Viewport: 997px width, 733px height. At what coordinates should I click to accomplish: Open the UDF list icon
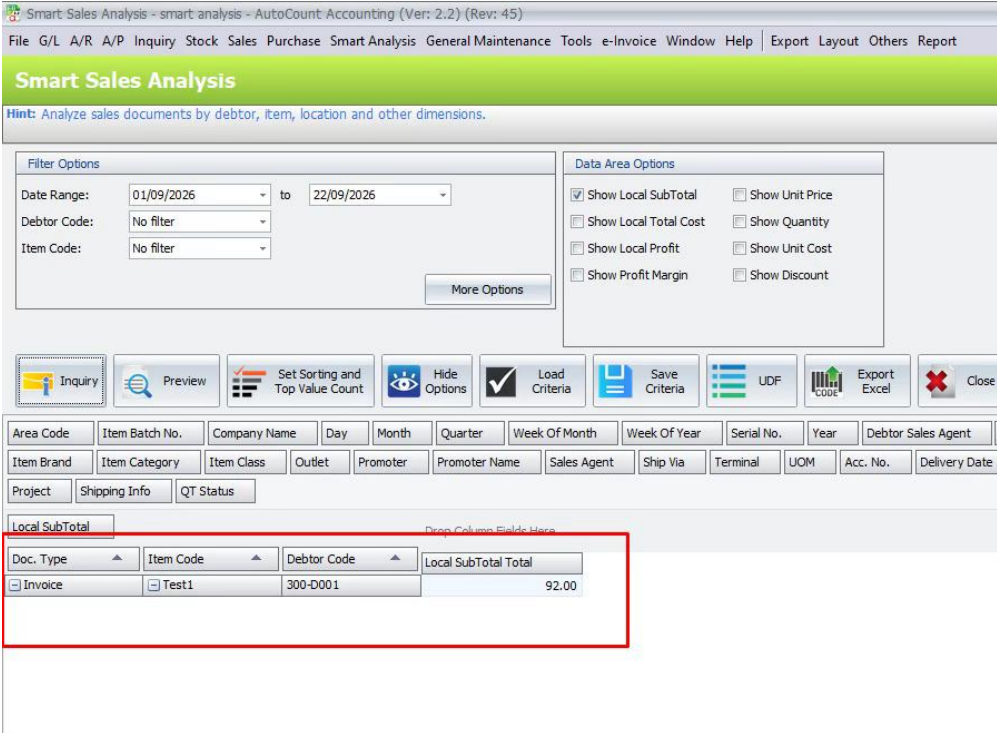coord(729,381)
